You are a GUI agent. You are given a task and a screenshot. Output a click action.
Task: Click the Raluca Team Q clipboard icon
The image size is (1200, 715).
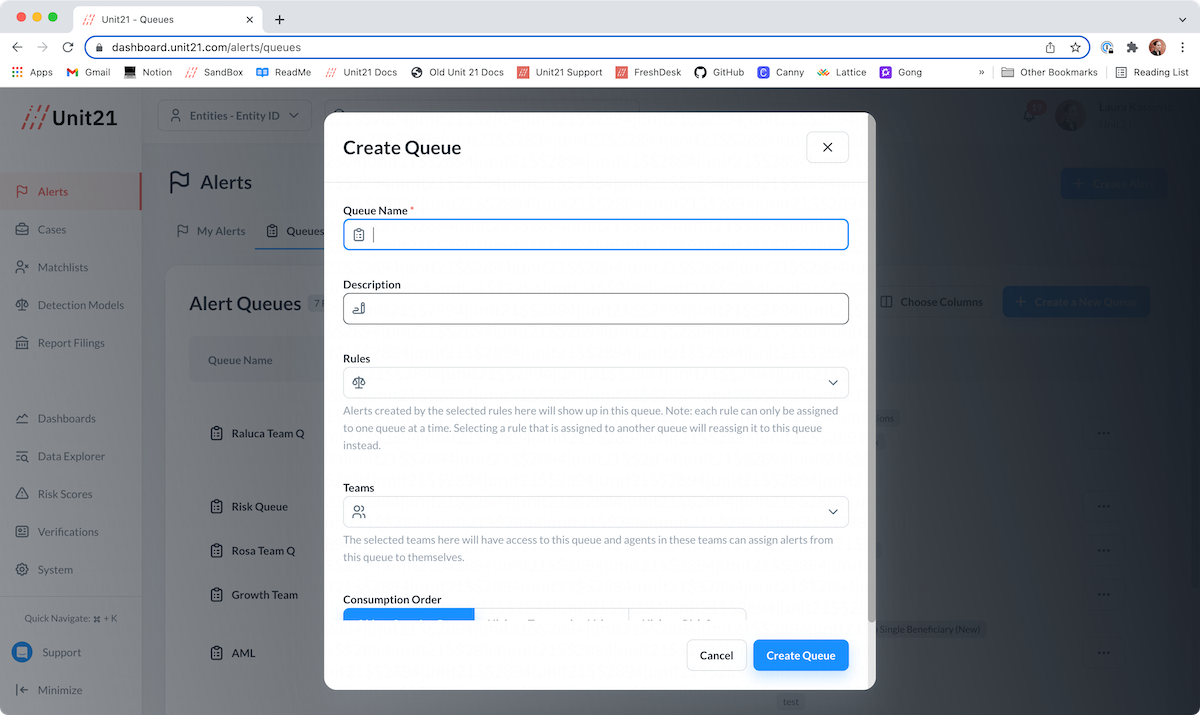216,433
